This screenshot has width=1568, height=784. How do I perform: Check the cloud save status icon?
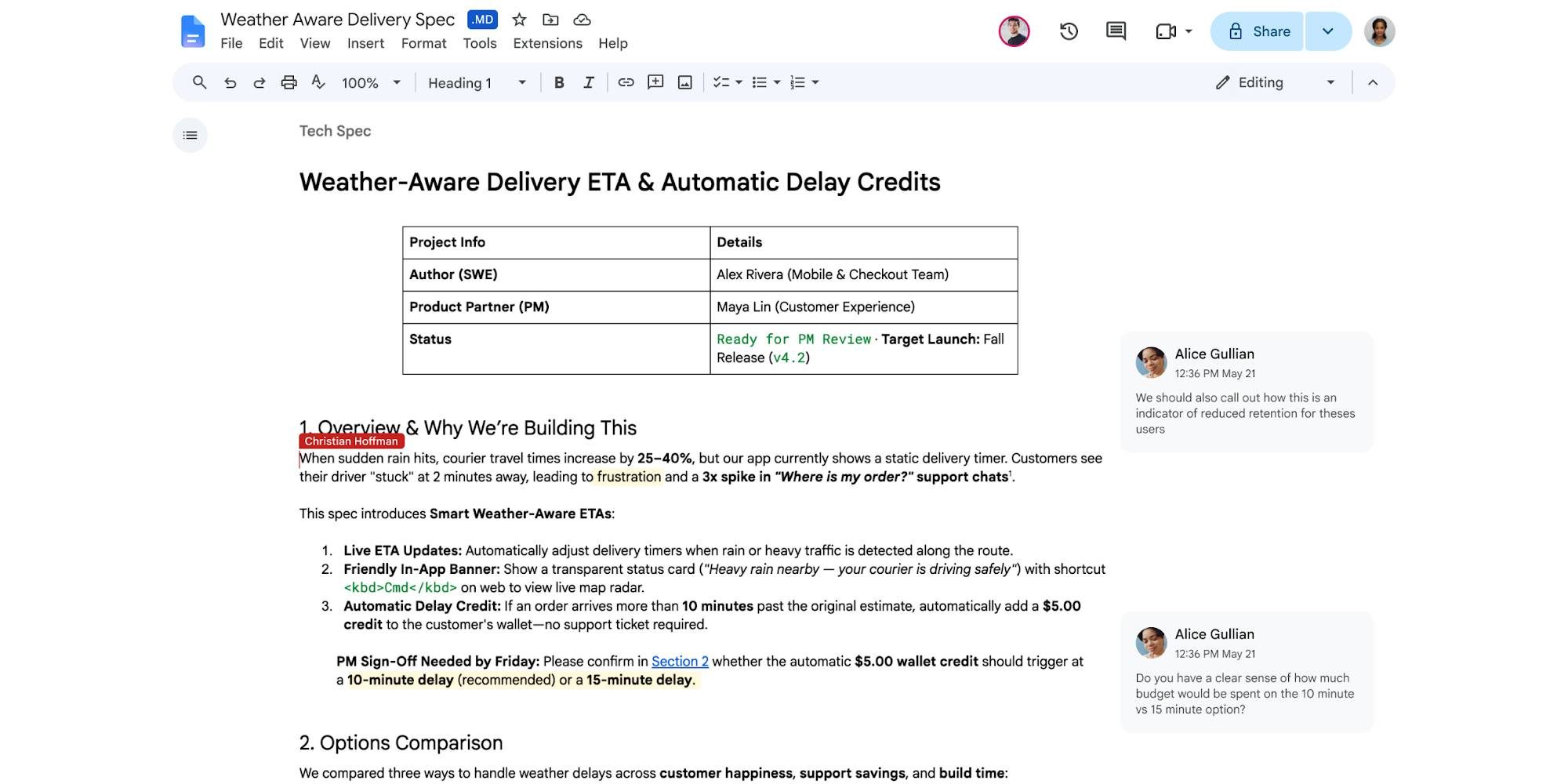pos(582,20)
